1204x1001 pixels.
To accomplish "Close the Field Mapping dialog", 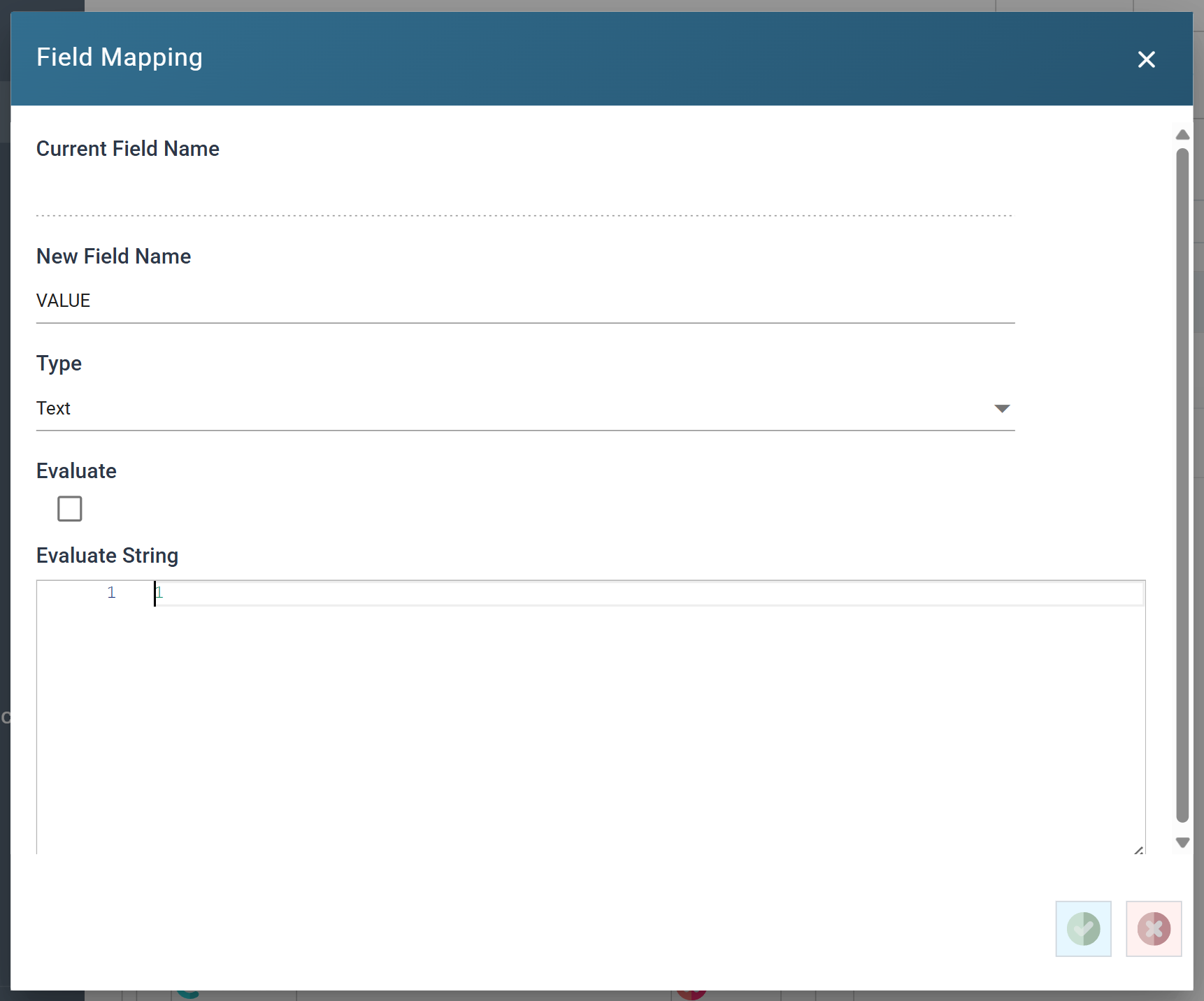I will tap(1146, 59).
